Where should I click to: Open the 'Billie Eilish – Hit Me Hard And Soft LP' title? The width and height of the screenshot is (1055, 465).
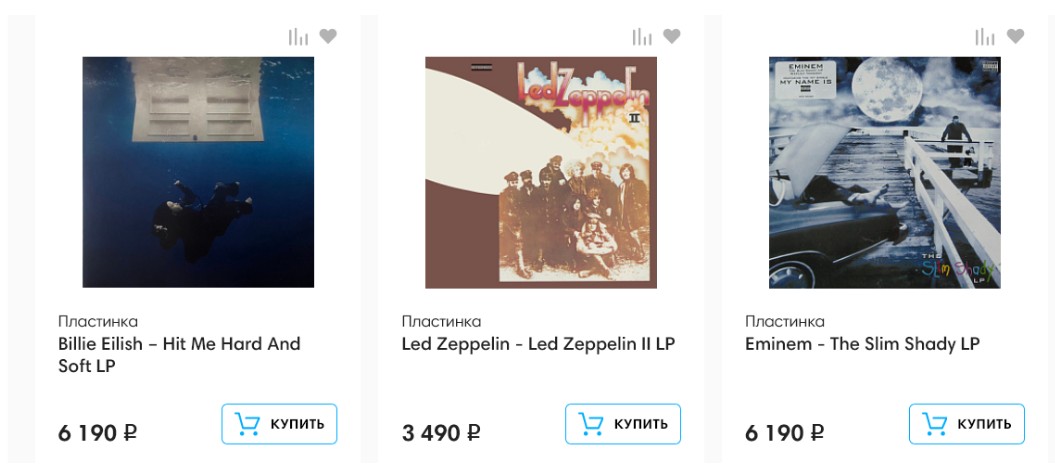coord(179,355)
